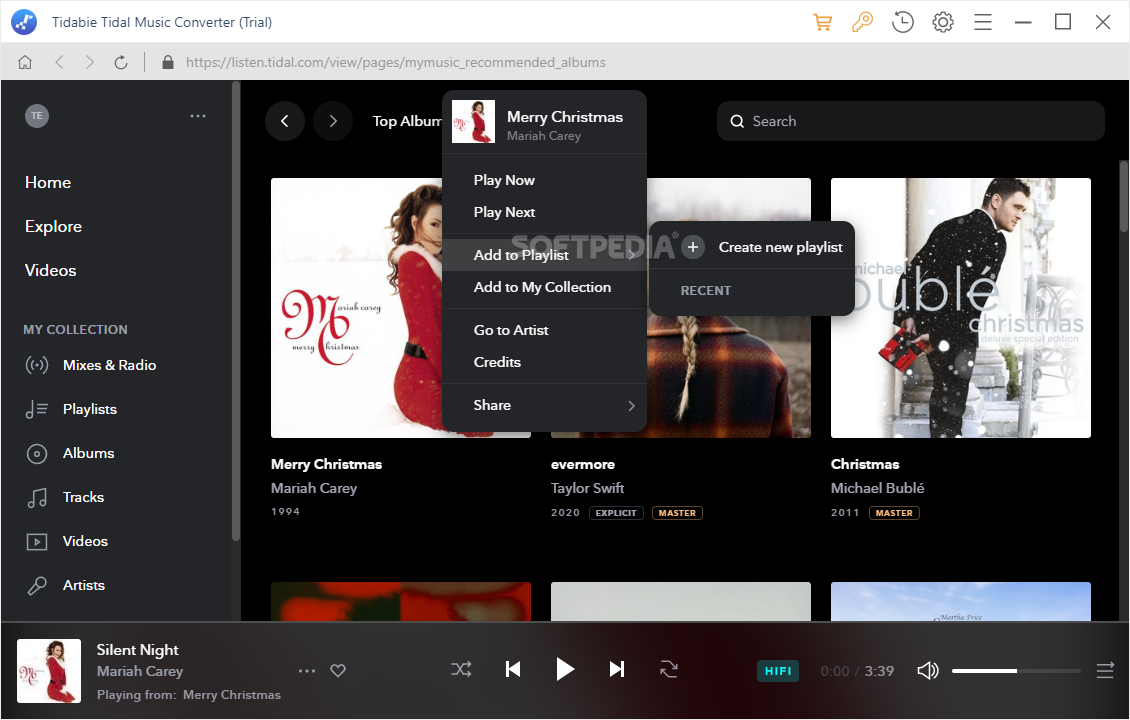1130x720 pixels.
Task: Skip to next track
Action: tap(617, 670)
